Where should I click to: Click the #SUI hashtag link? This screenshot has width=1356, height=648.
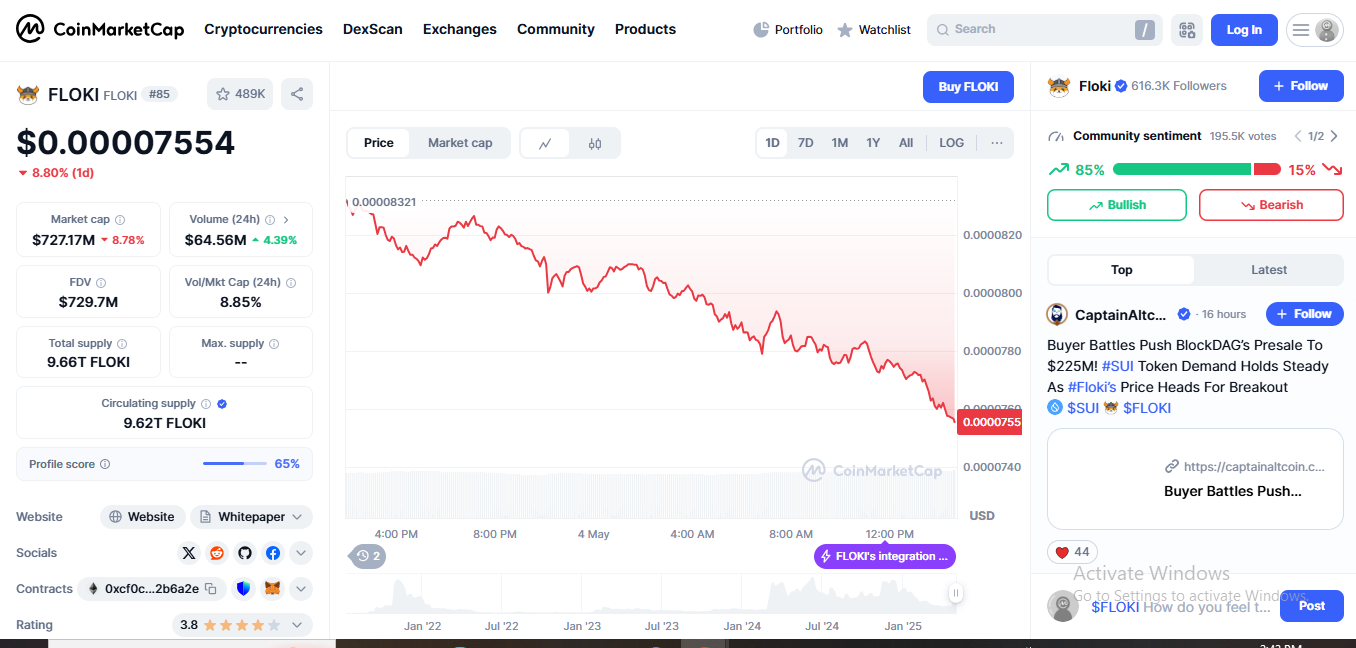click(1118, 366)
